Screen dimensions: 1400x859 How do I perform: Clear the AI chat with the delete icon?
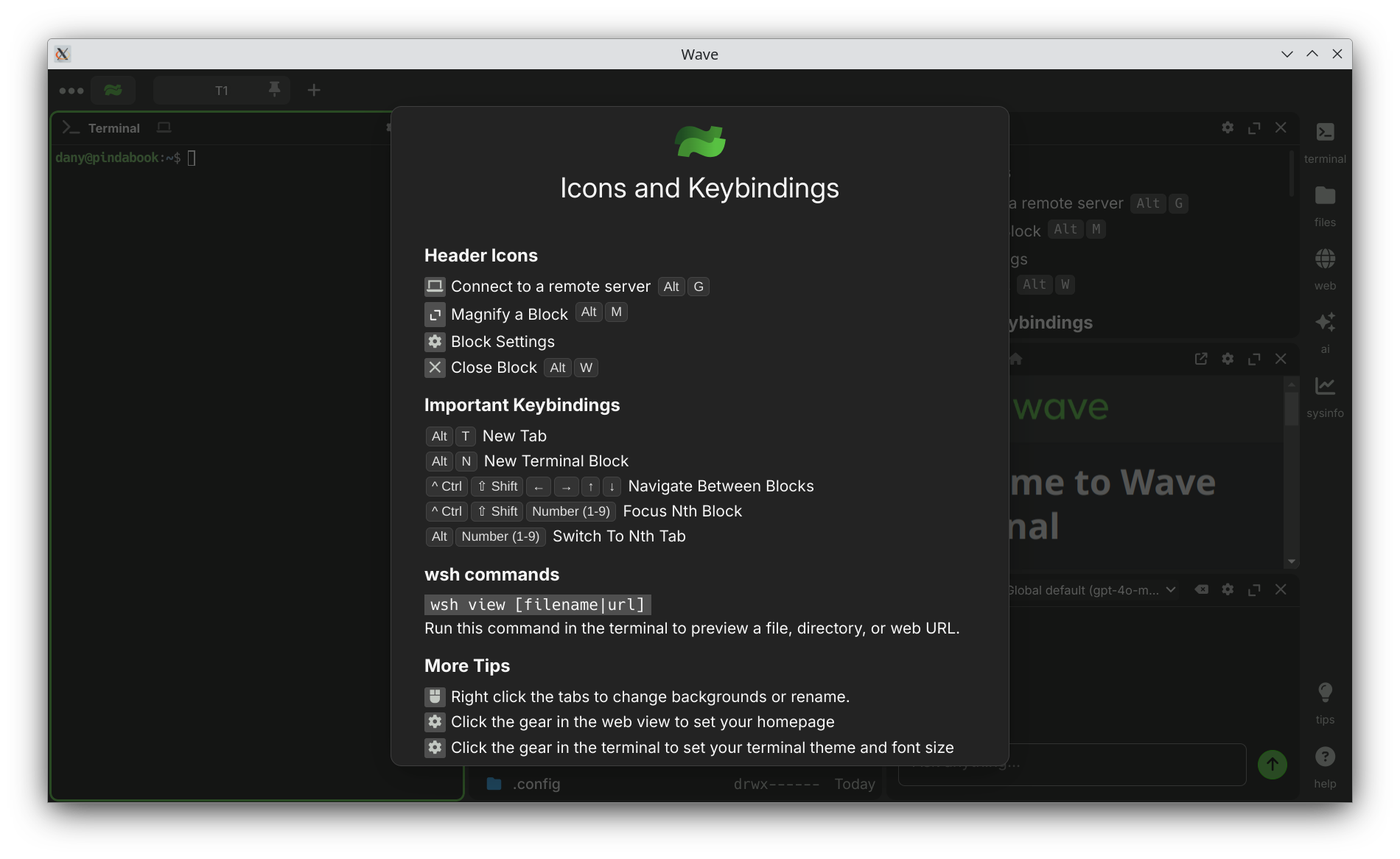[x=1201, y=589]
